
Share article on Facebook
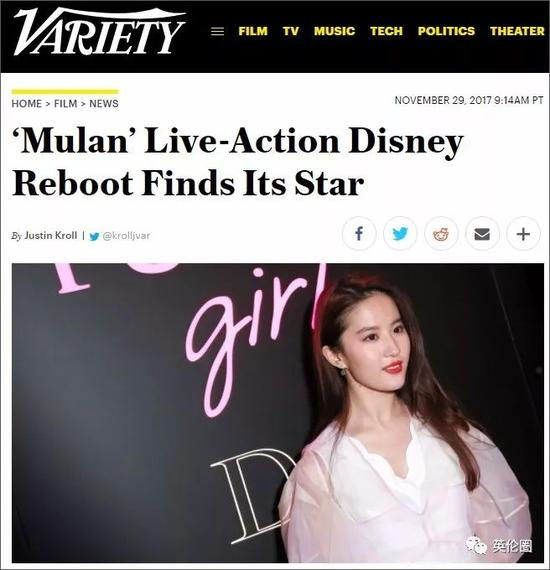[359, 233]
